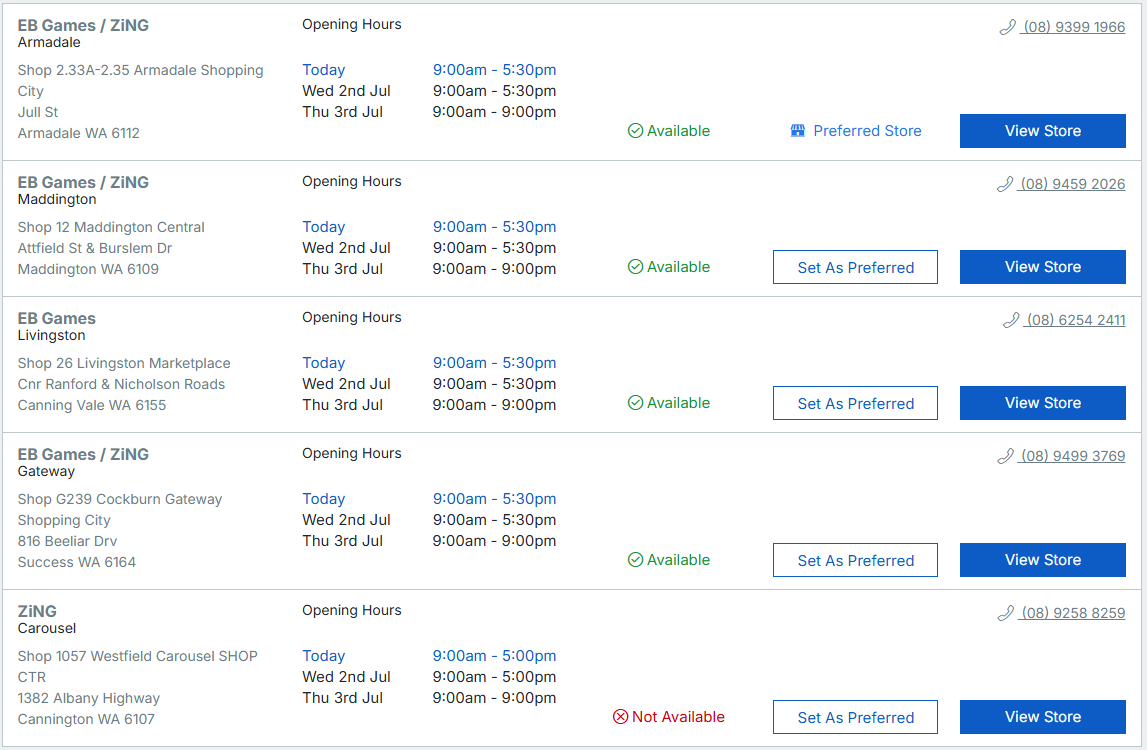Image resolution: width=1147 pixels, height=750 pixels.
Task: Click phone icon beside (08) 6254 2411
Action: (x=1011, y=320)
